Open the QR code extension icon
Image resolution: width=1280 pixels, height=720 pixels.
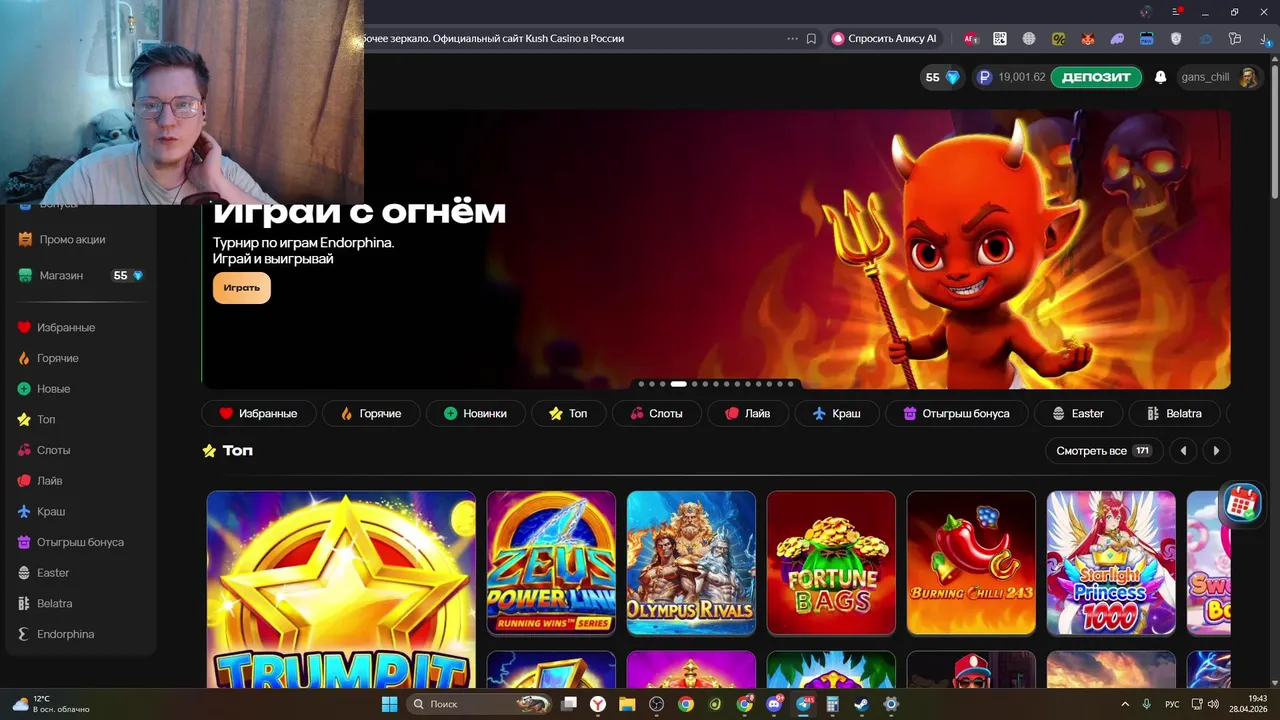tap(999, 39)
